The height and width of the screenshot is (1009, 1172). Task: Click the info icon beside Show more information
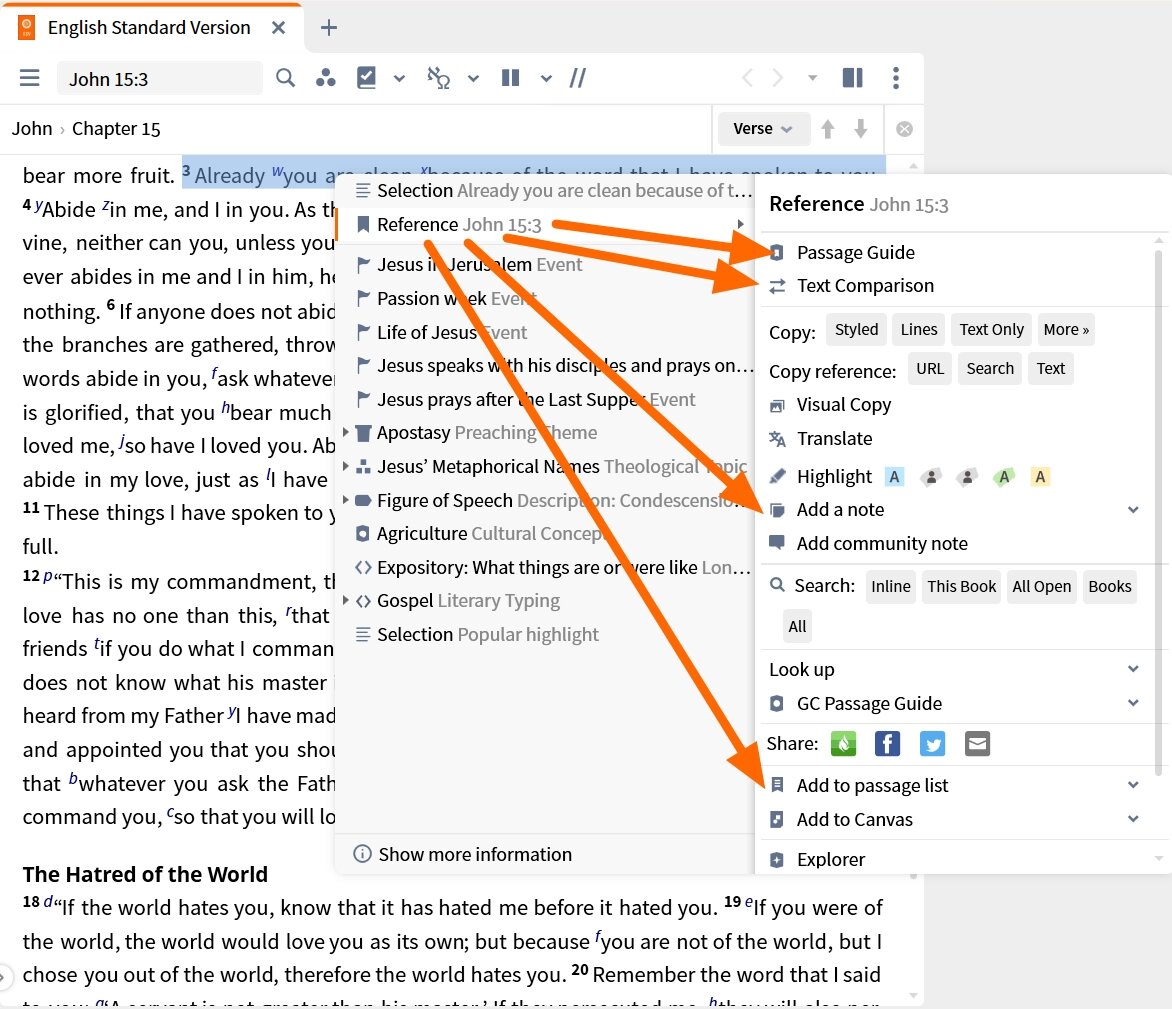(x=363, y=854)
